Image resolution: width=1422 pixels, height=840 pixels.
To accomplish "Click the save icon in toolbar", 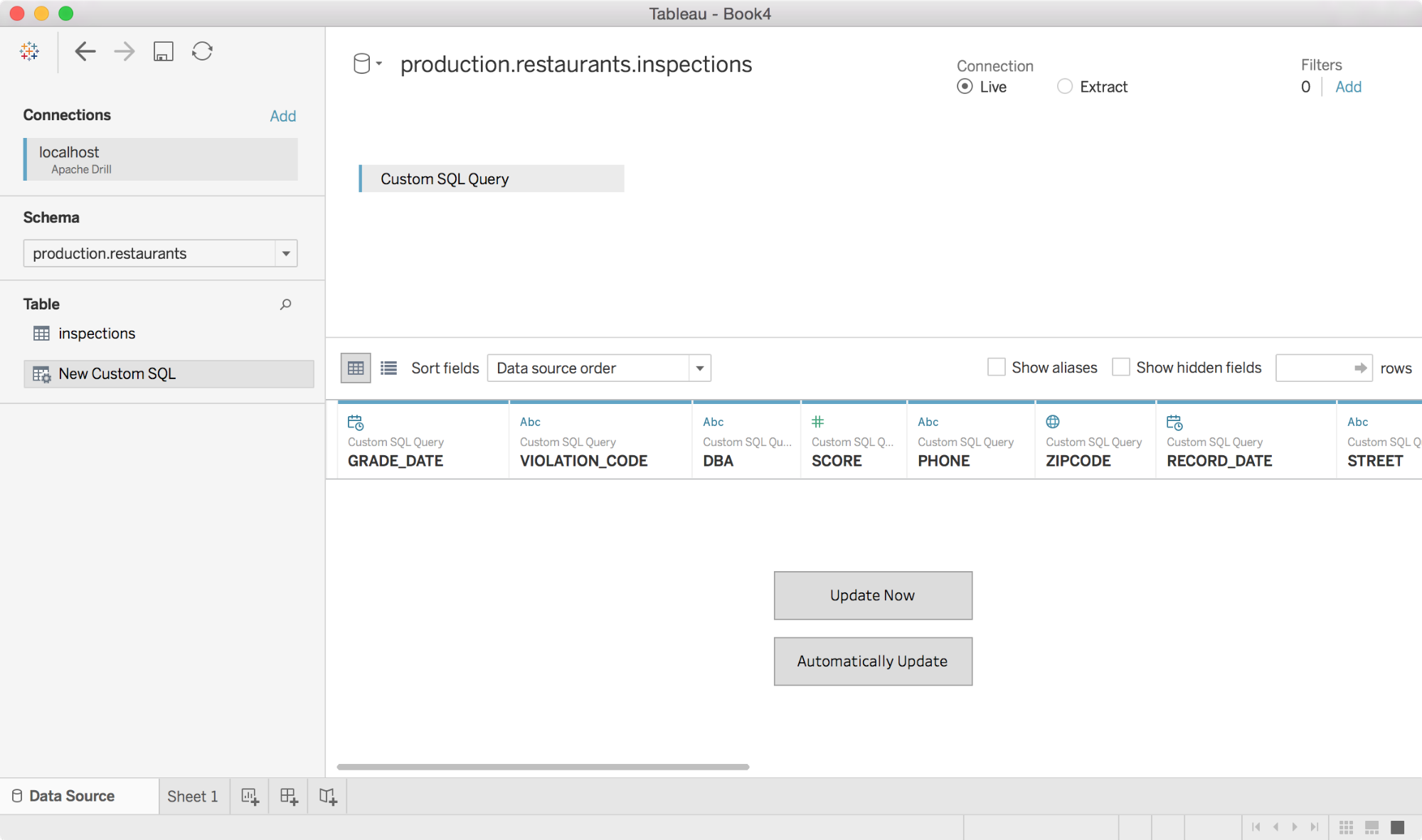I will coord(163,51).
